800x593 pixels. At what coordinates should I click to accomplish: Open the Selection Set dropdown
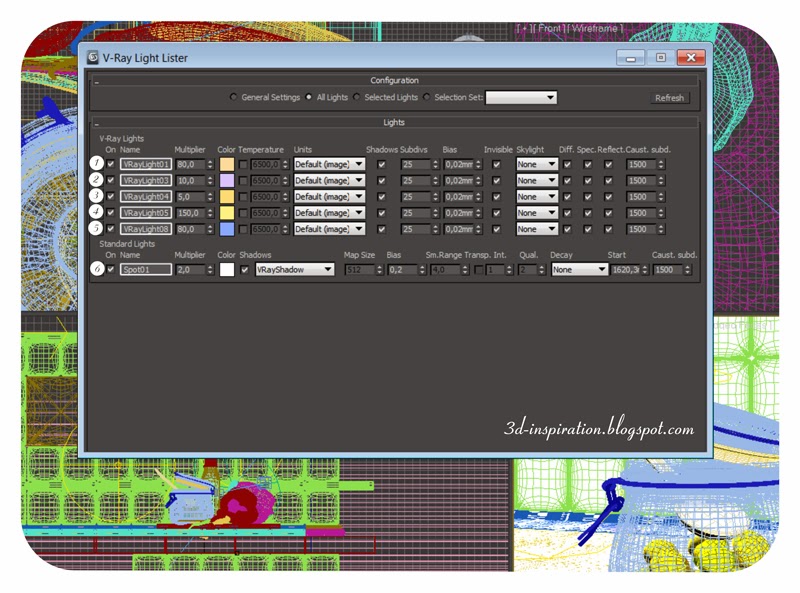pyautogui.click(x=521, y=97)
